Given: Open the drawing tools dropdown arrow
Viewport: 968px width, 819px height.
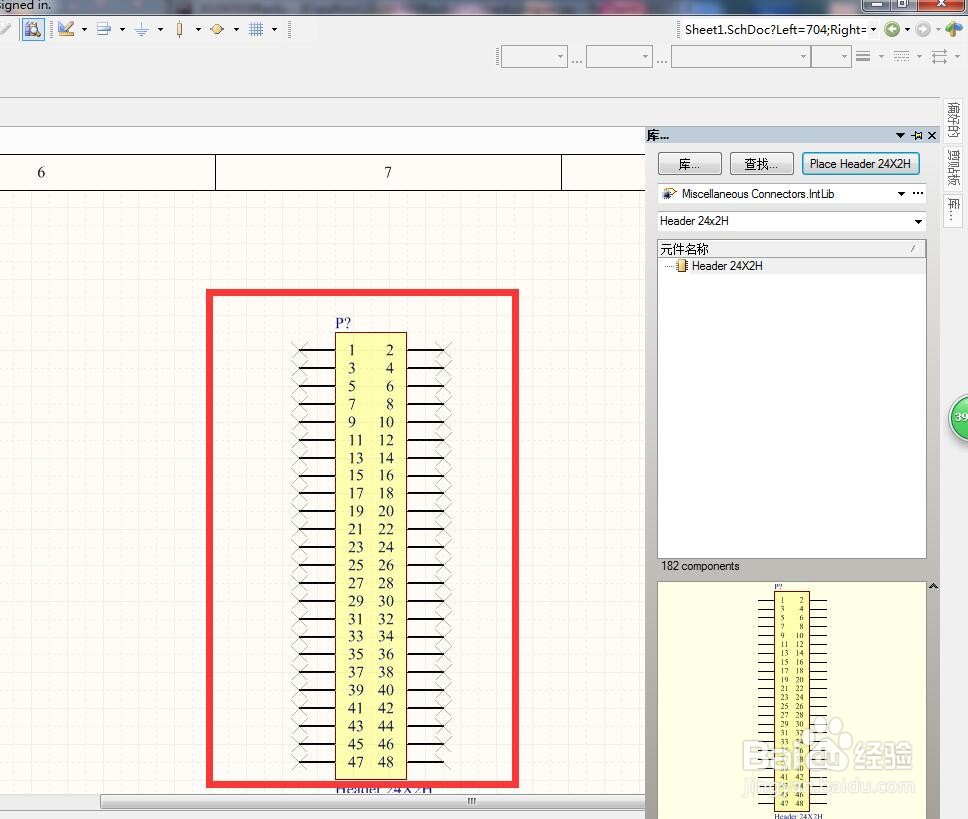Looking at the screenshot, I should tap(84, 29).
